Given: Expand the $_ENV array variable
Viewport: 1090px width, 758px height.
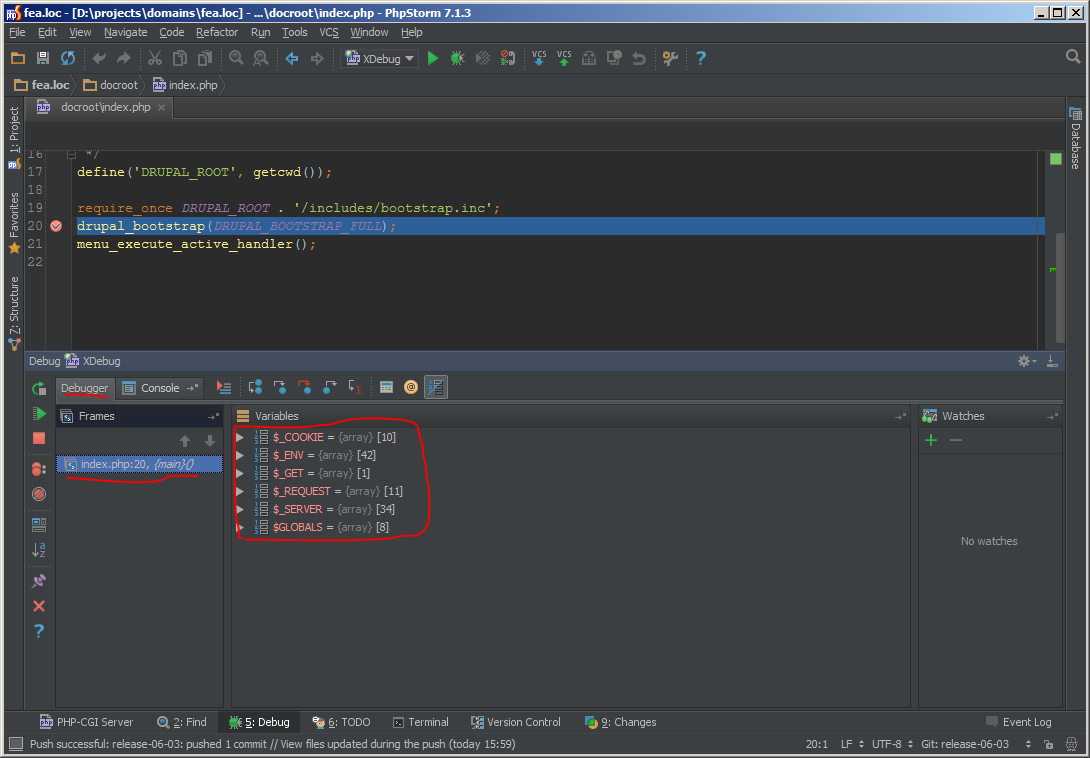Looking at the screenshot, I should tap(240, 455).
